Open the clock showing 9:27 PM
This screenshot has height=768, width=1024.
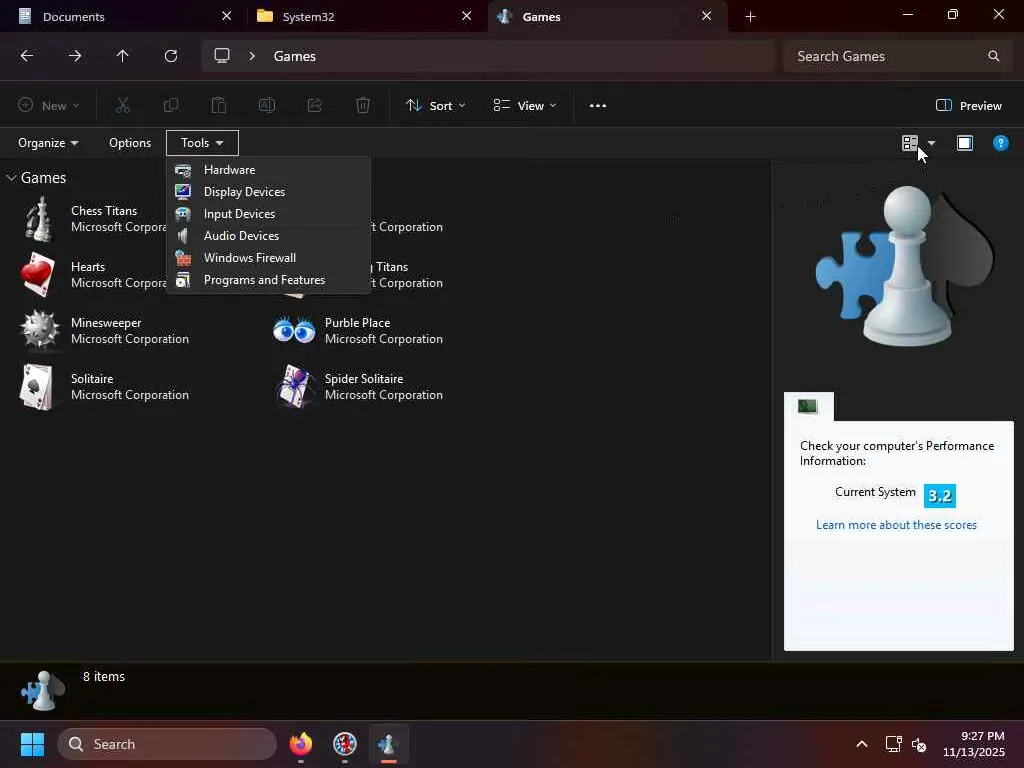pos(974,744)
